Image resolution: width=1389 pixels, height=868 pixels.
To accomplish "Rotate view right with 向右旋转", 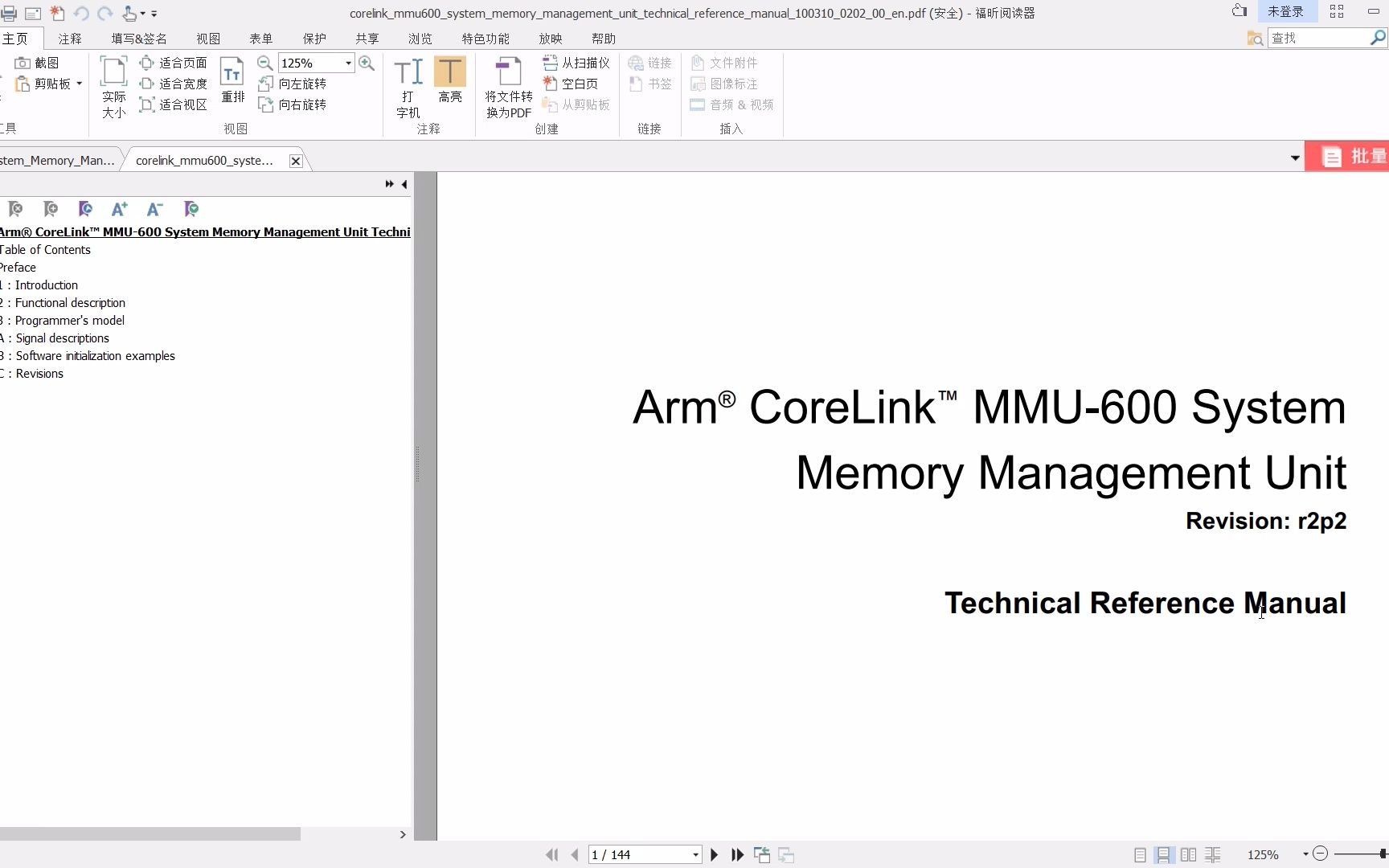I will coord(293,104).
